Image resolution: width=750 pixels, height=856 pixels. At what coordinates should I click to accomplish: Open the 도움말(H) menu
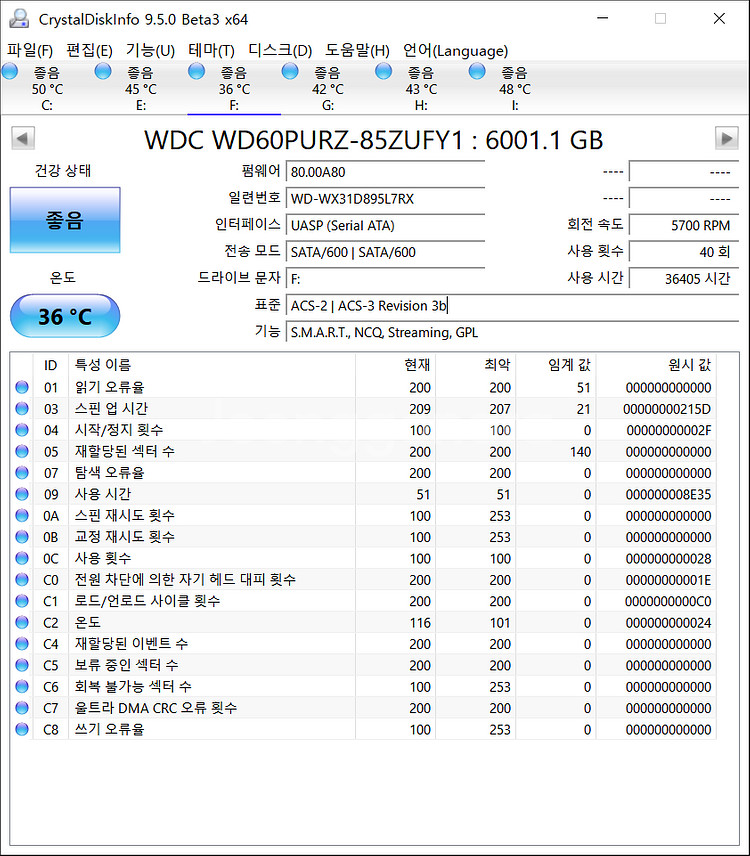point(358,51)
